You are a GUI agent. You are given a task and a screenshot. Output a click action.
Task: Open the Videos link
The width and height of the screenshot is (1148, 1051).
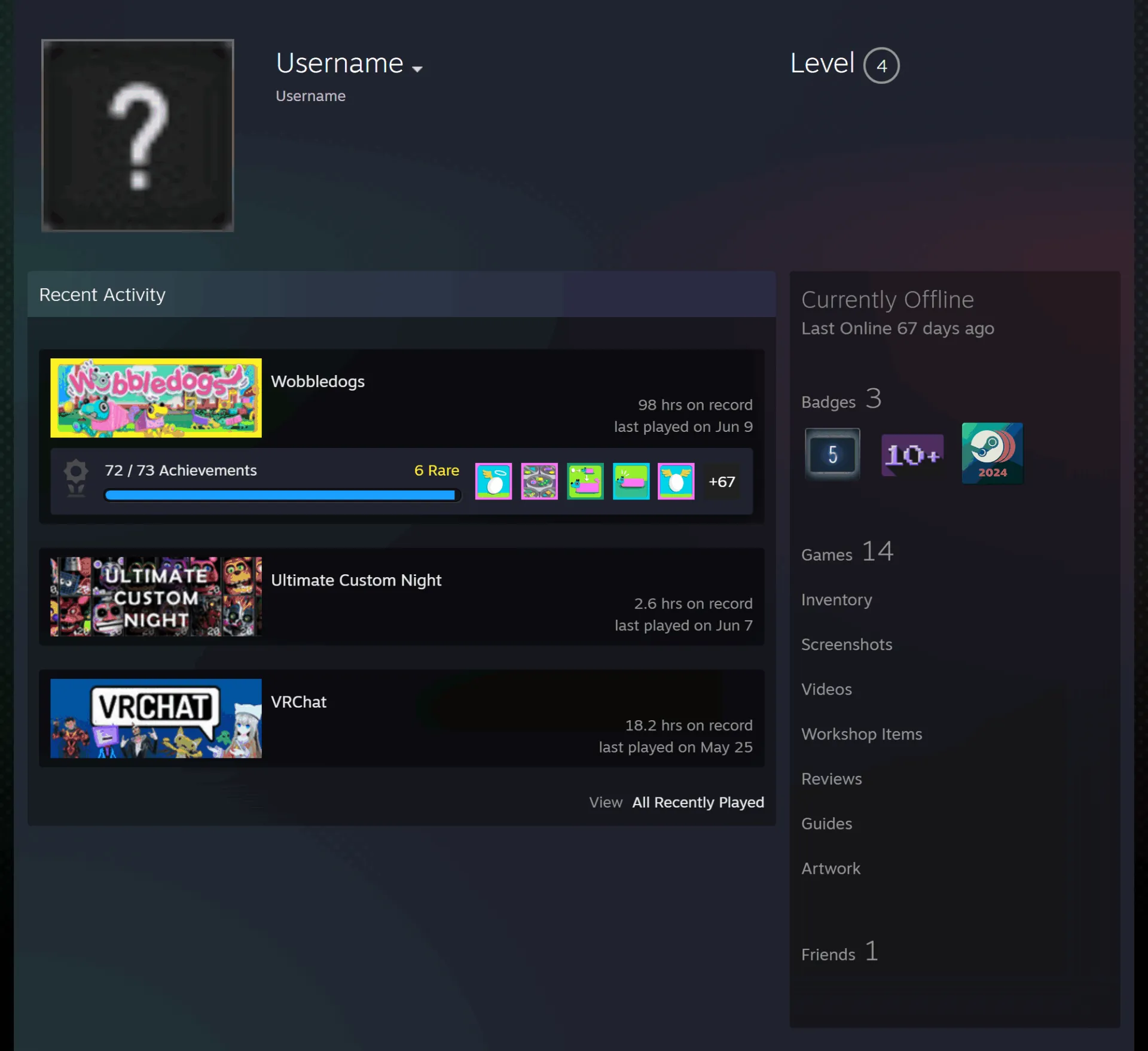click(x=826, y=689)
